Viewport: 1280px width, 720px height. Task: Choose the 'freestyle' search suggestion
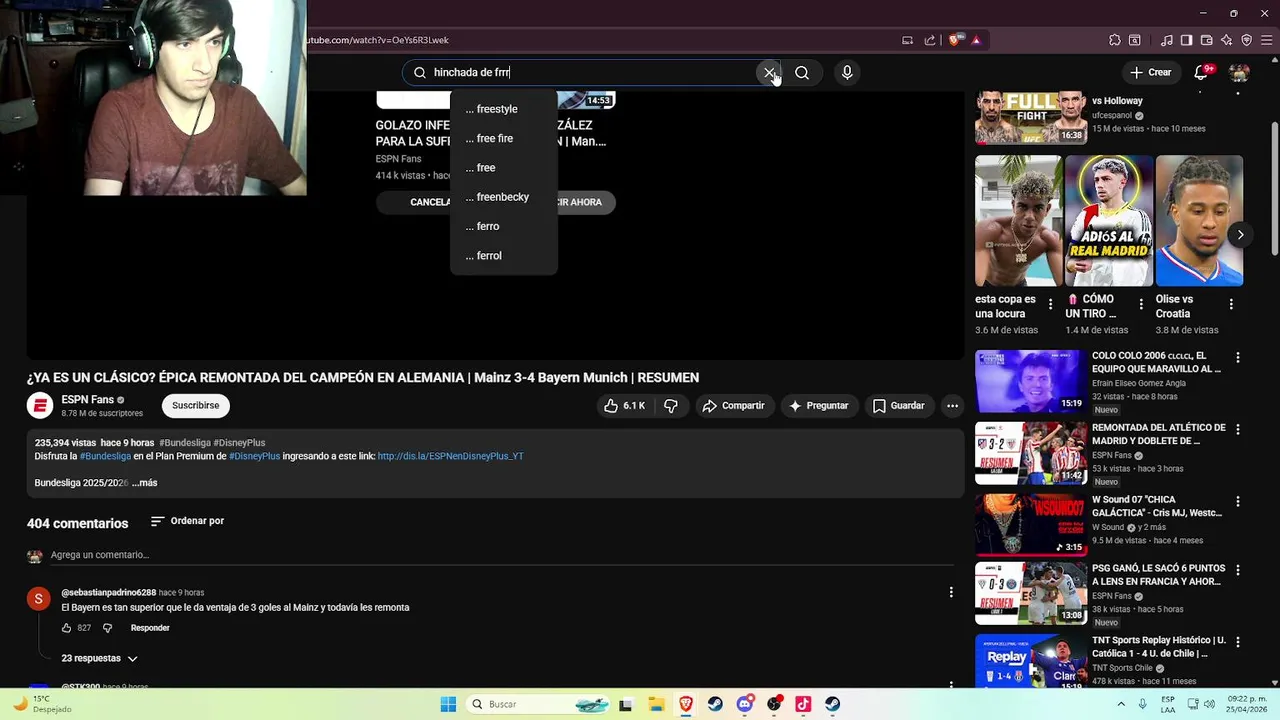coord(504,109)
